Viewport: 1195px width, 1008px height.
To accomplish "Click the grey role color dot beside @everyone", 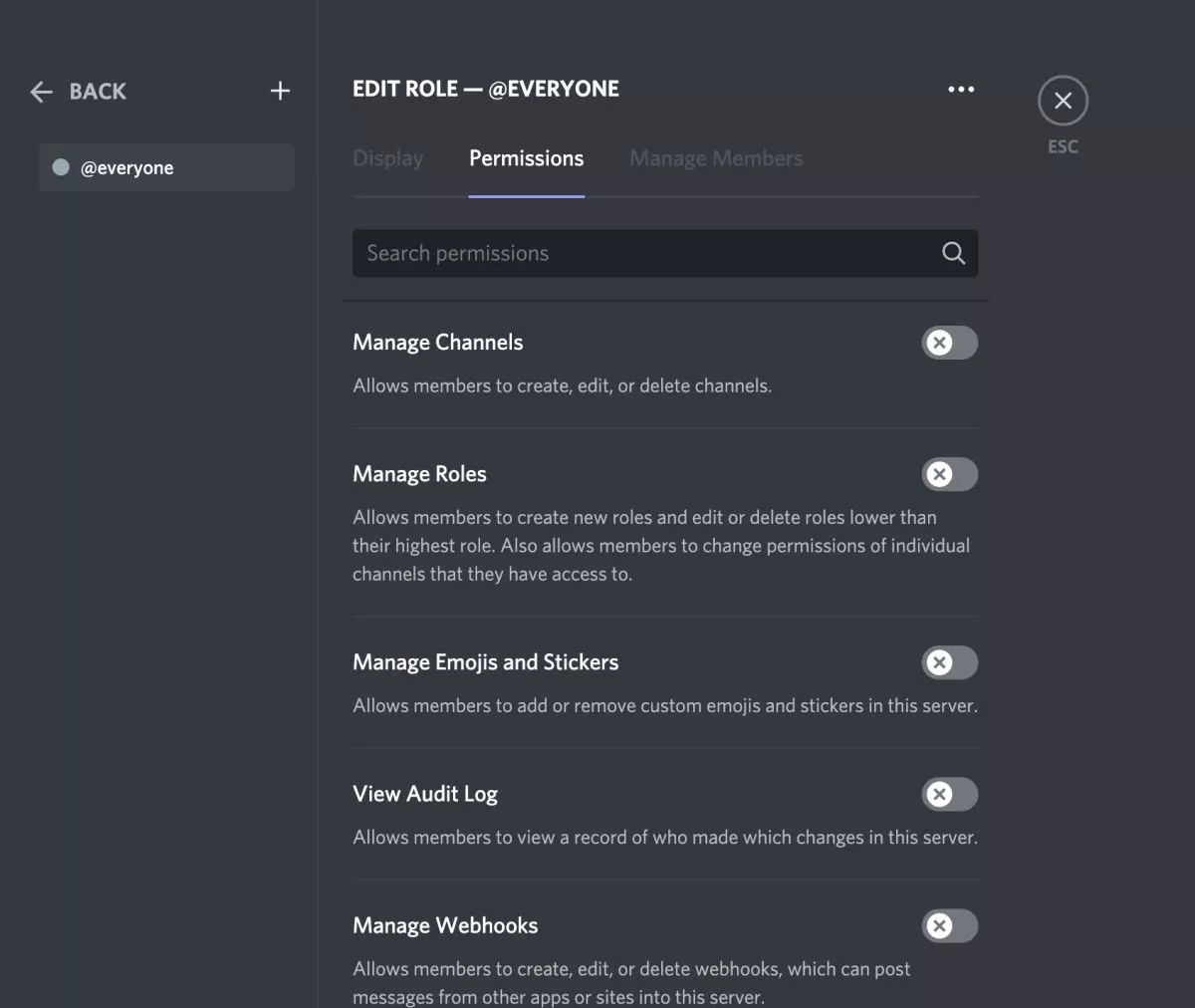I will tap(60, 167).
